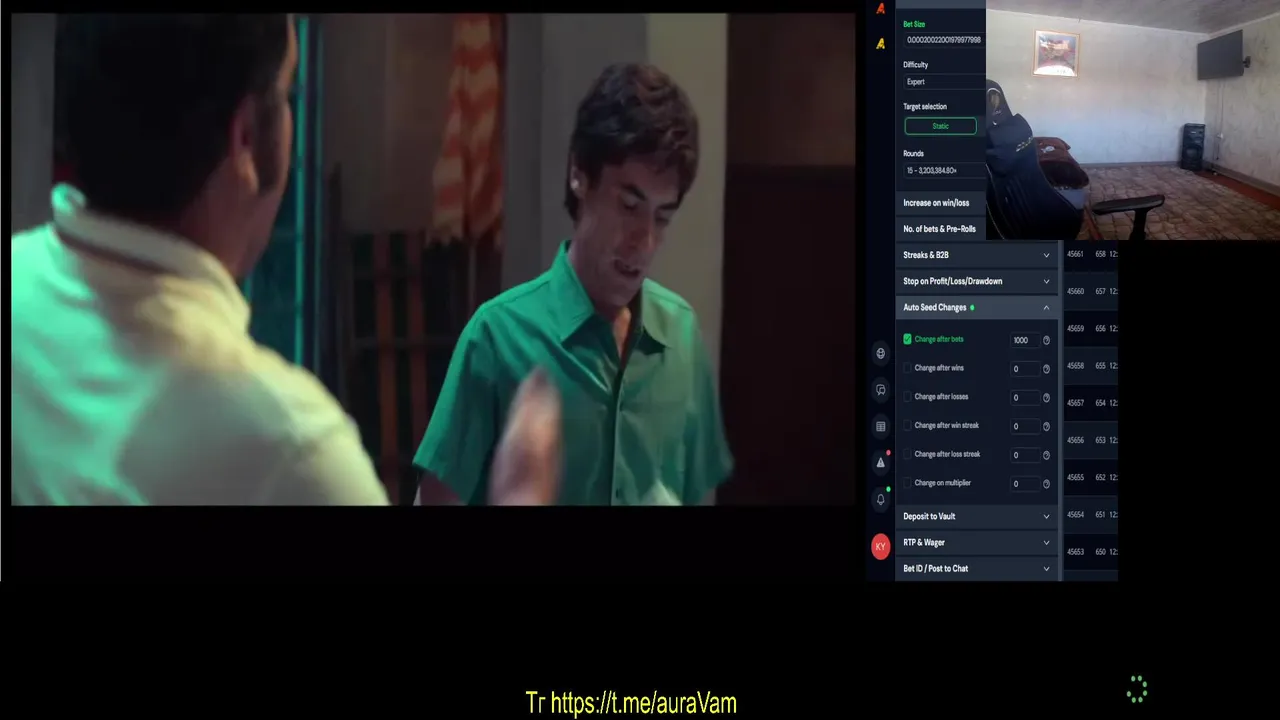
Task: Click the Change after bets value field 1000
Action: (1023, 340)
